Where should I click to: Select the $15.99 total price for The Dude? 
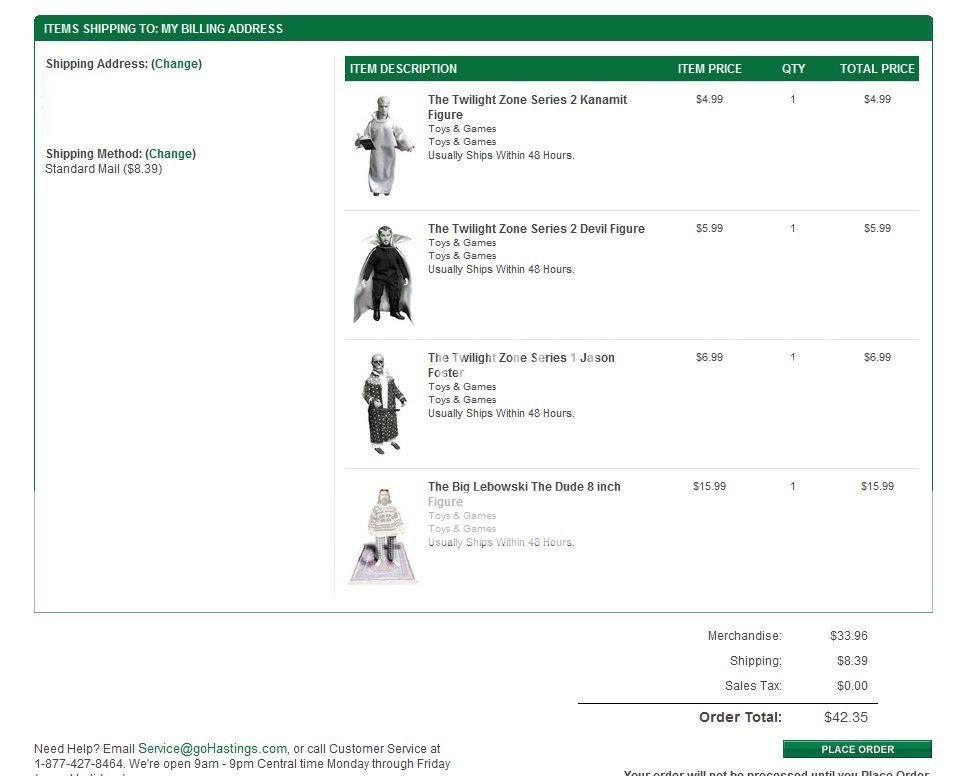[x=877, y=486]
